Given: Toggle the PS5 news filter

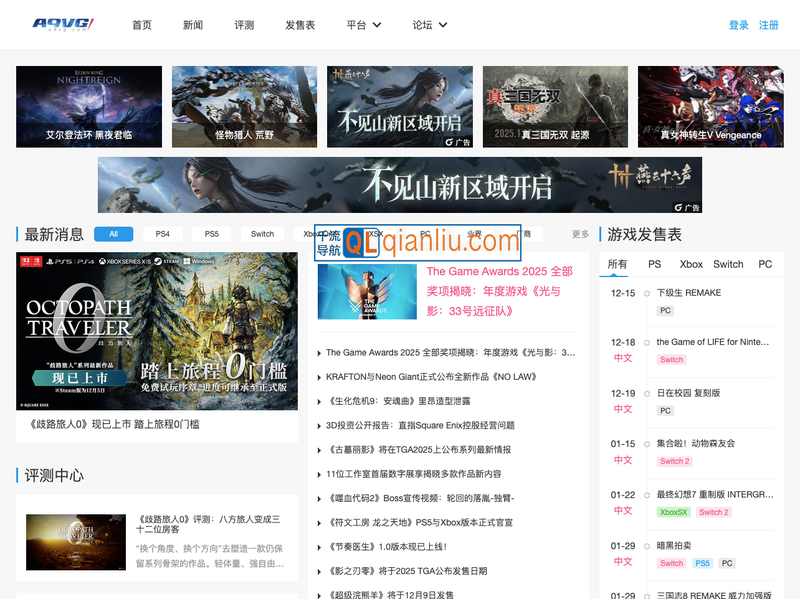Looking at the screenshot, I should coord(211,234).
